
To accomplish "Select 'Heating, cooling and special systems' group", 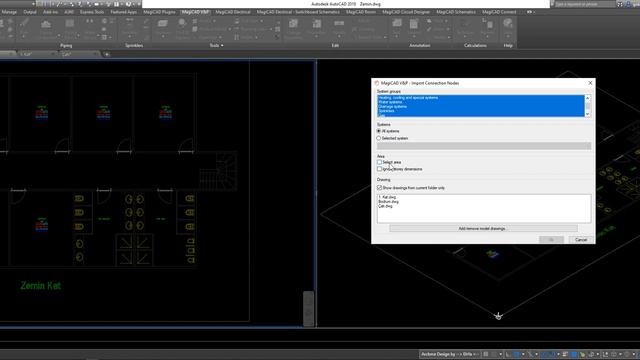I will pyautogui.click(x=481, y=98).
